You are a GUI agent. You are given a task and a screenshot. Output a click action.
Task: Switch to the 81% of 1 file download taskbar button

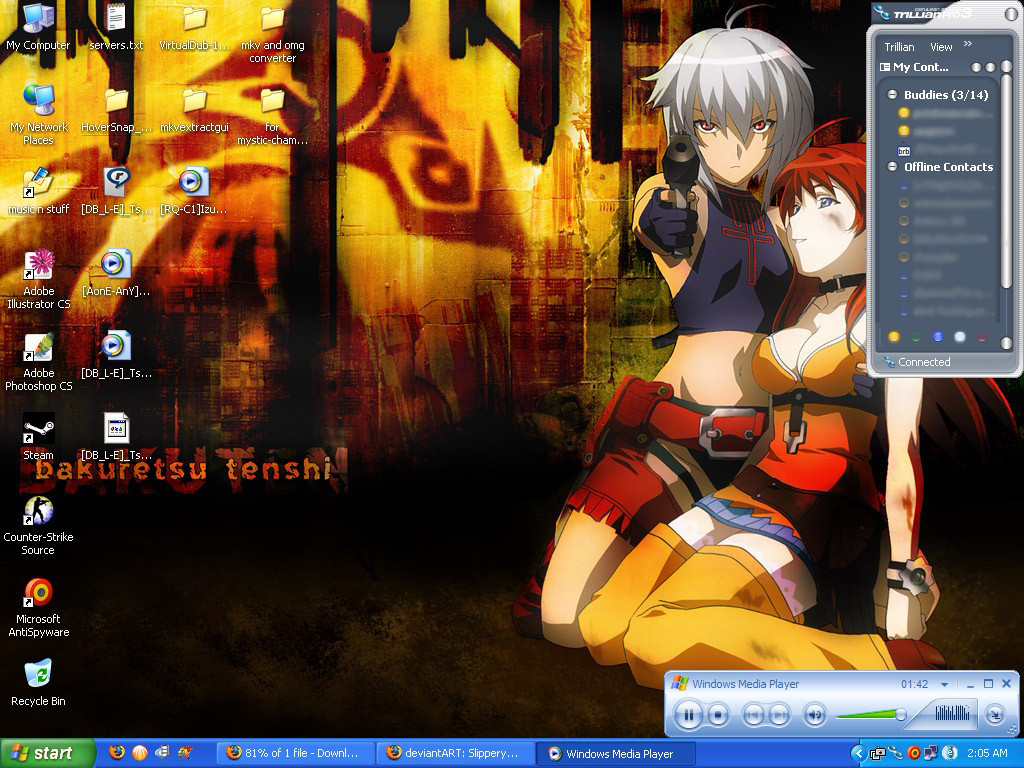[x=296, y=754]
